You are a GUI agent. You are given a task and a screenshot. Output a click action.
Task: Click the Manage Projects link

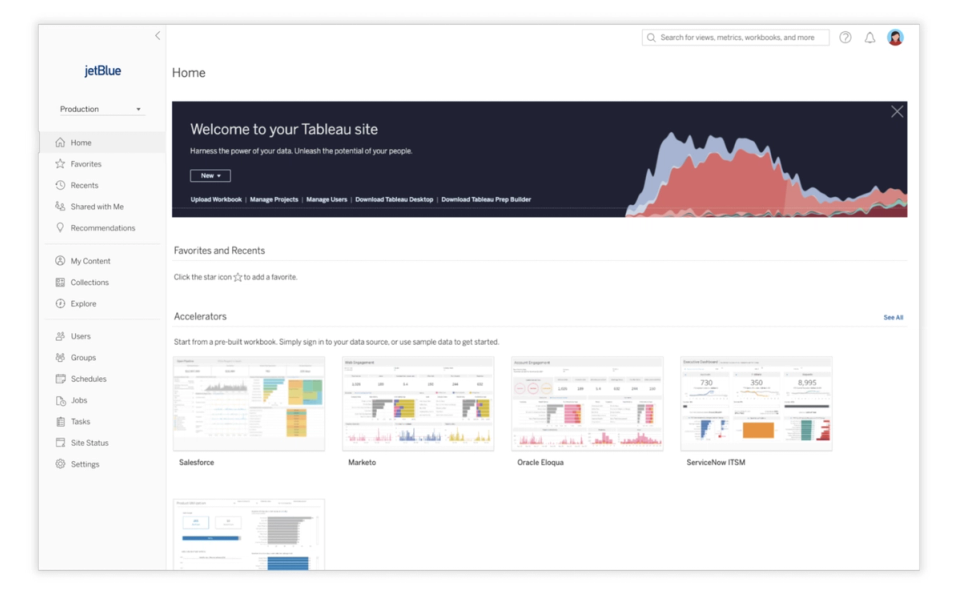[x=274, y=200]
